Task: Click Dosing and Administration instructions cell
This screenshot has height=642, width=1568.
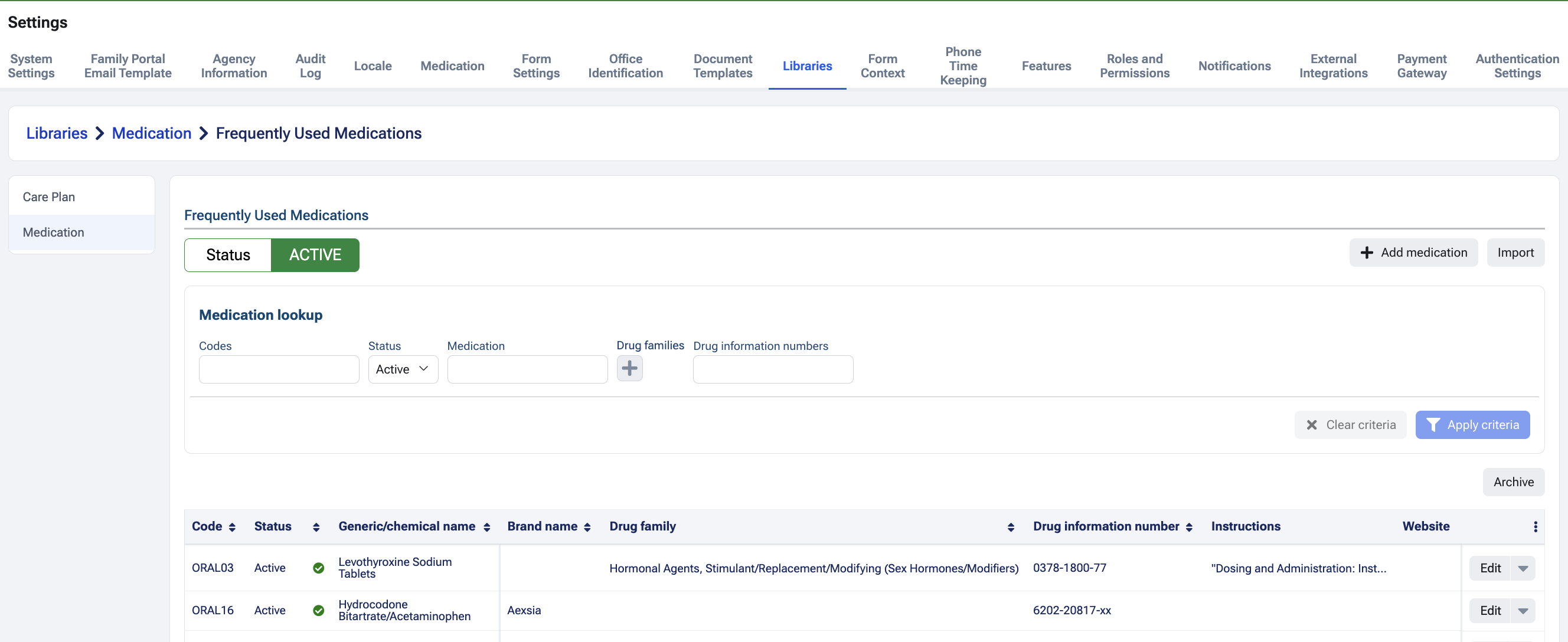Action: (1298, 568)
